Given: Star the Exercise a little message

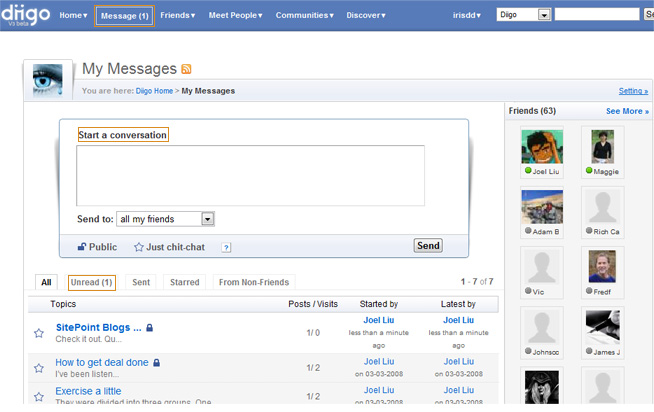Looking at the screenshot, I should [x=39, y=397].
